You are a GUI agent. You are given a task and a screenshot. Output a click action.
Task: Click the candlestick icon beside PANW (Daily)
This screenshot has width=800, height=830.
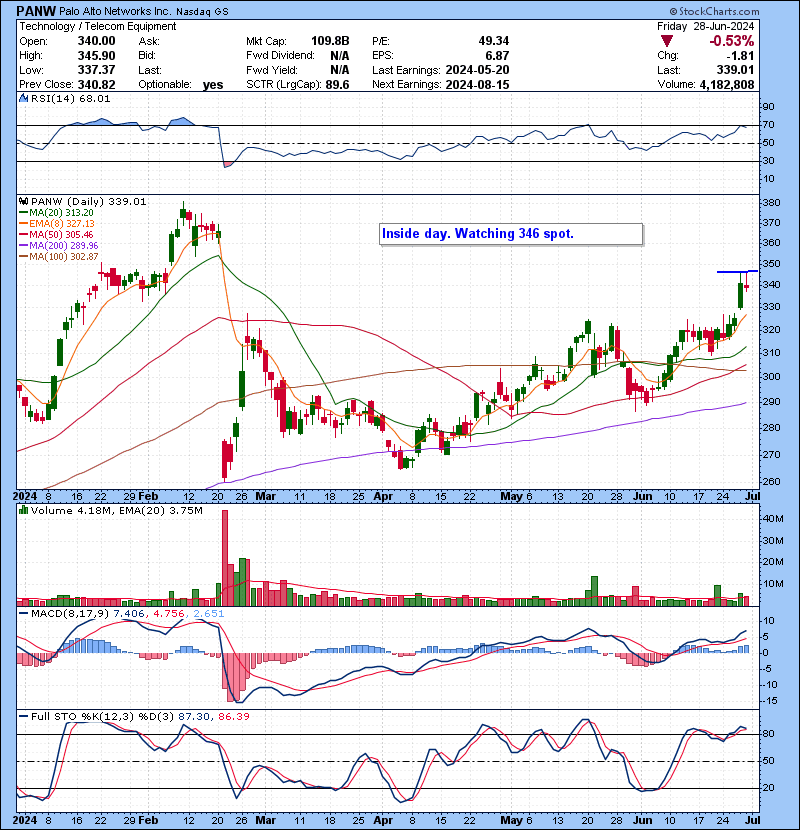coord(23,201)
